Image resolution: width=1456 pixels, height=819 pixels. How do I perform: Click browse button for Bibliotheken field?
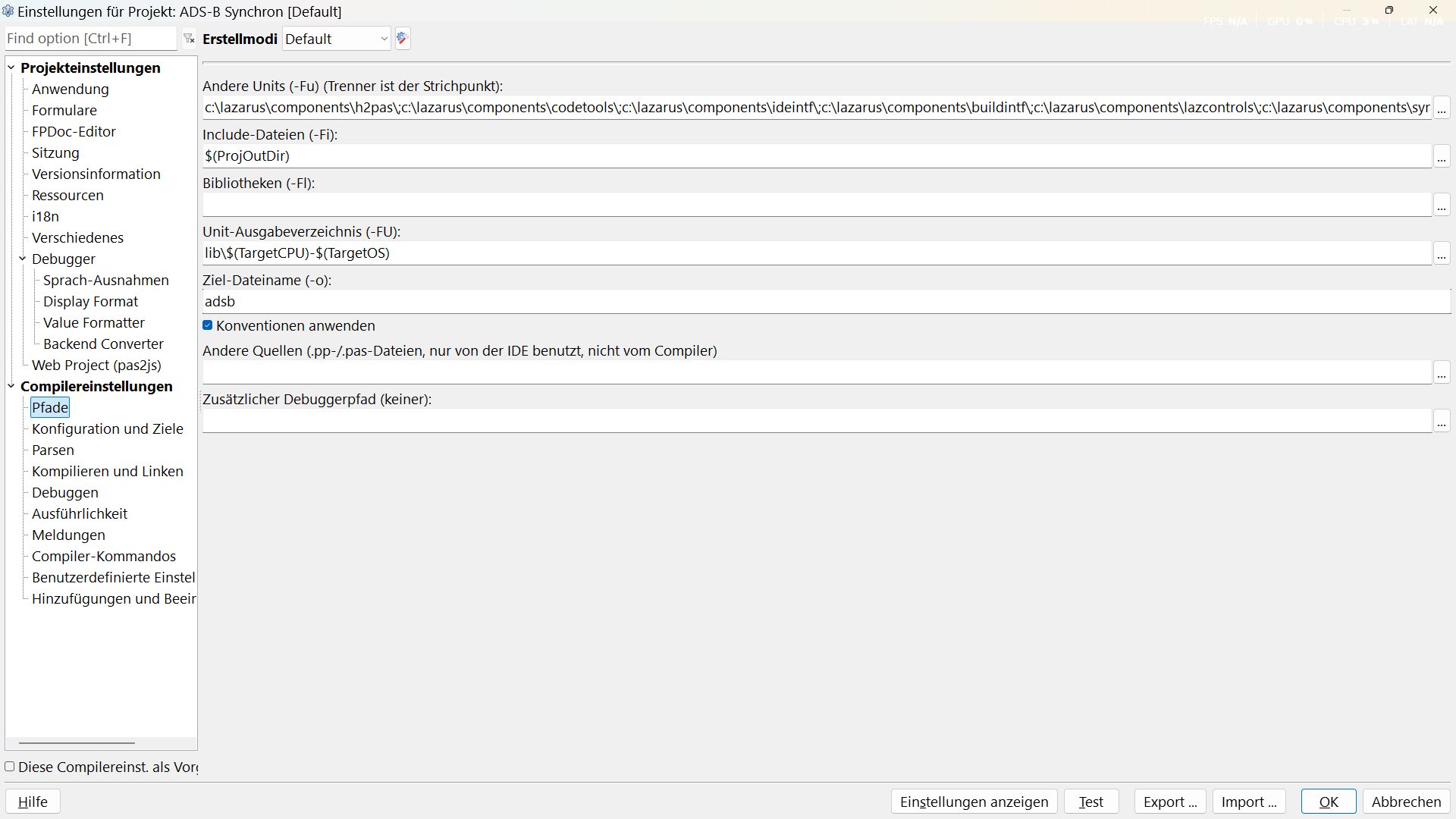point(1442,205)
